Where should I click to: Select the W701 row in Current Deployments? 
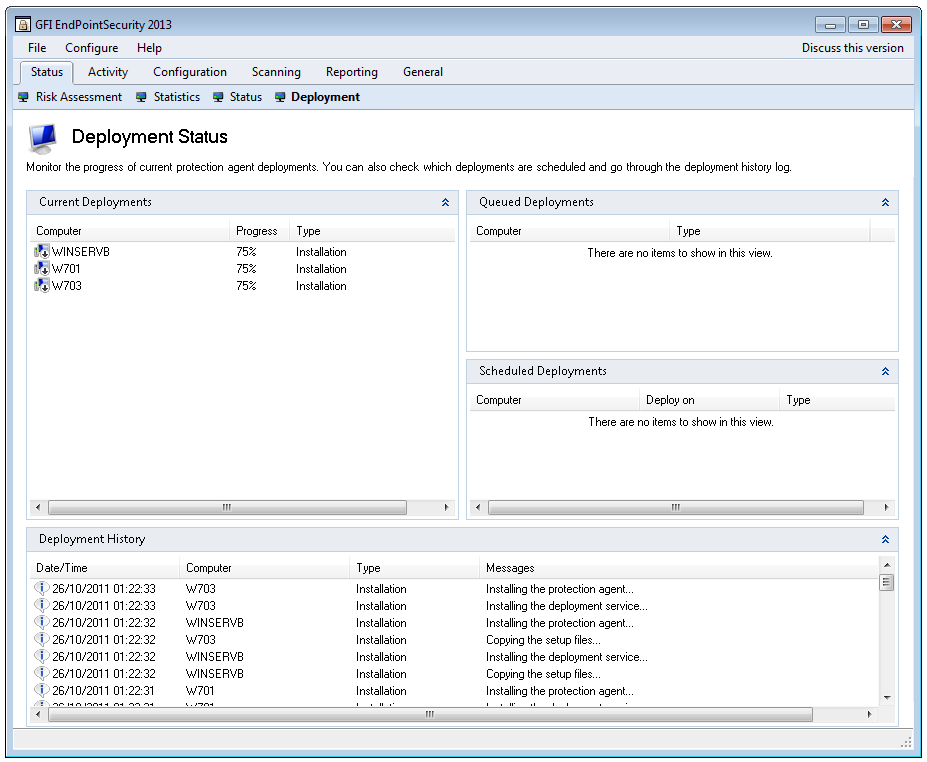click(x=242, y=269)
